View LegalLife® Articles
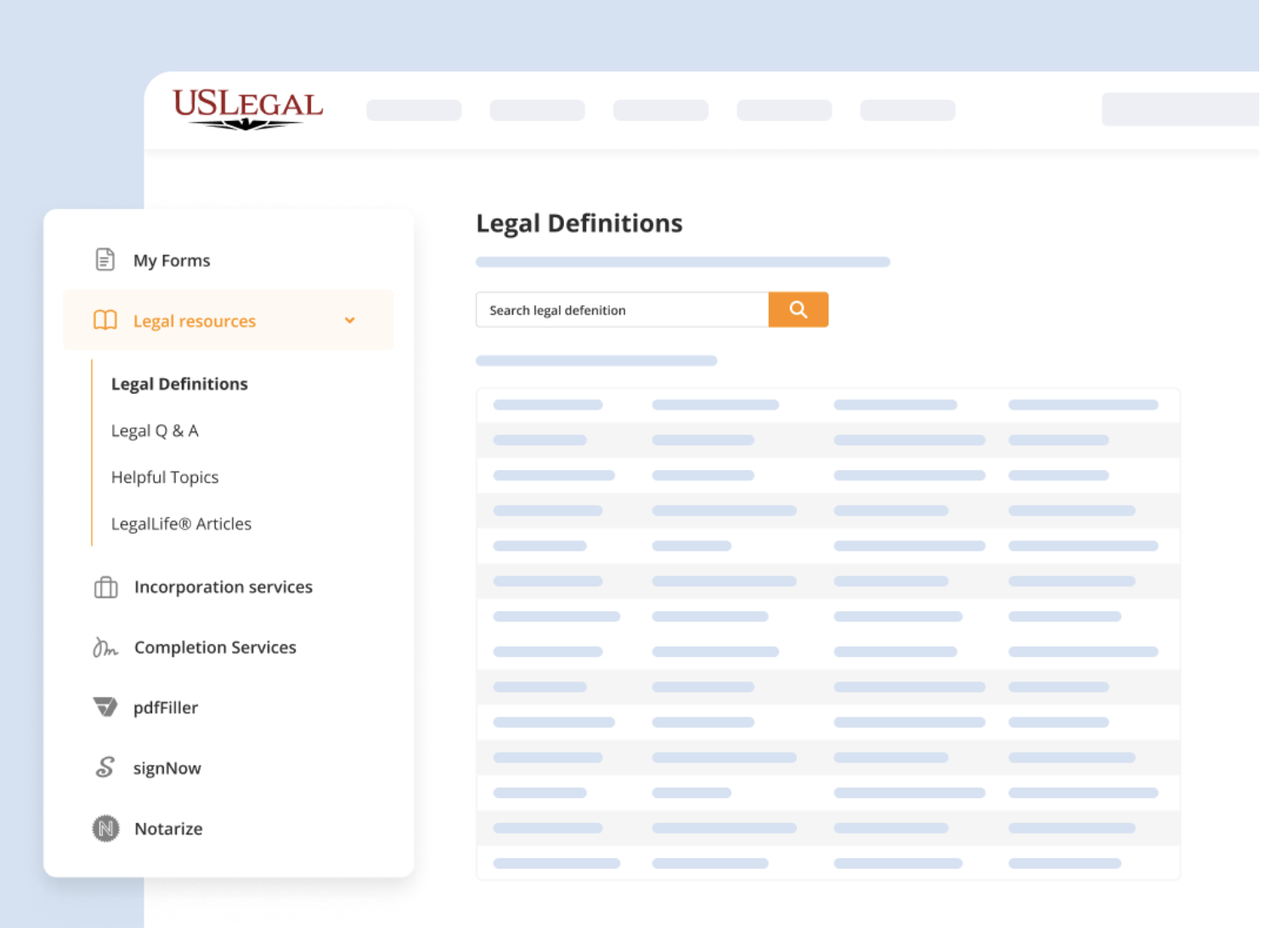 point(181,523)
